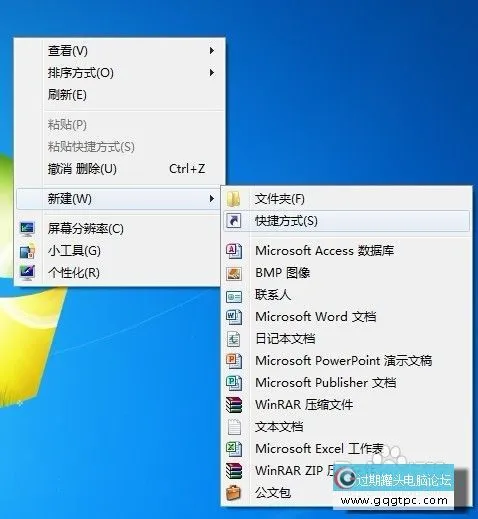Open 个性化(R) personalization
The width and height of the screenshot is (478, 519).
[119, 273]
